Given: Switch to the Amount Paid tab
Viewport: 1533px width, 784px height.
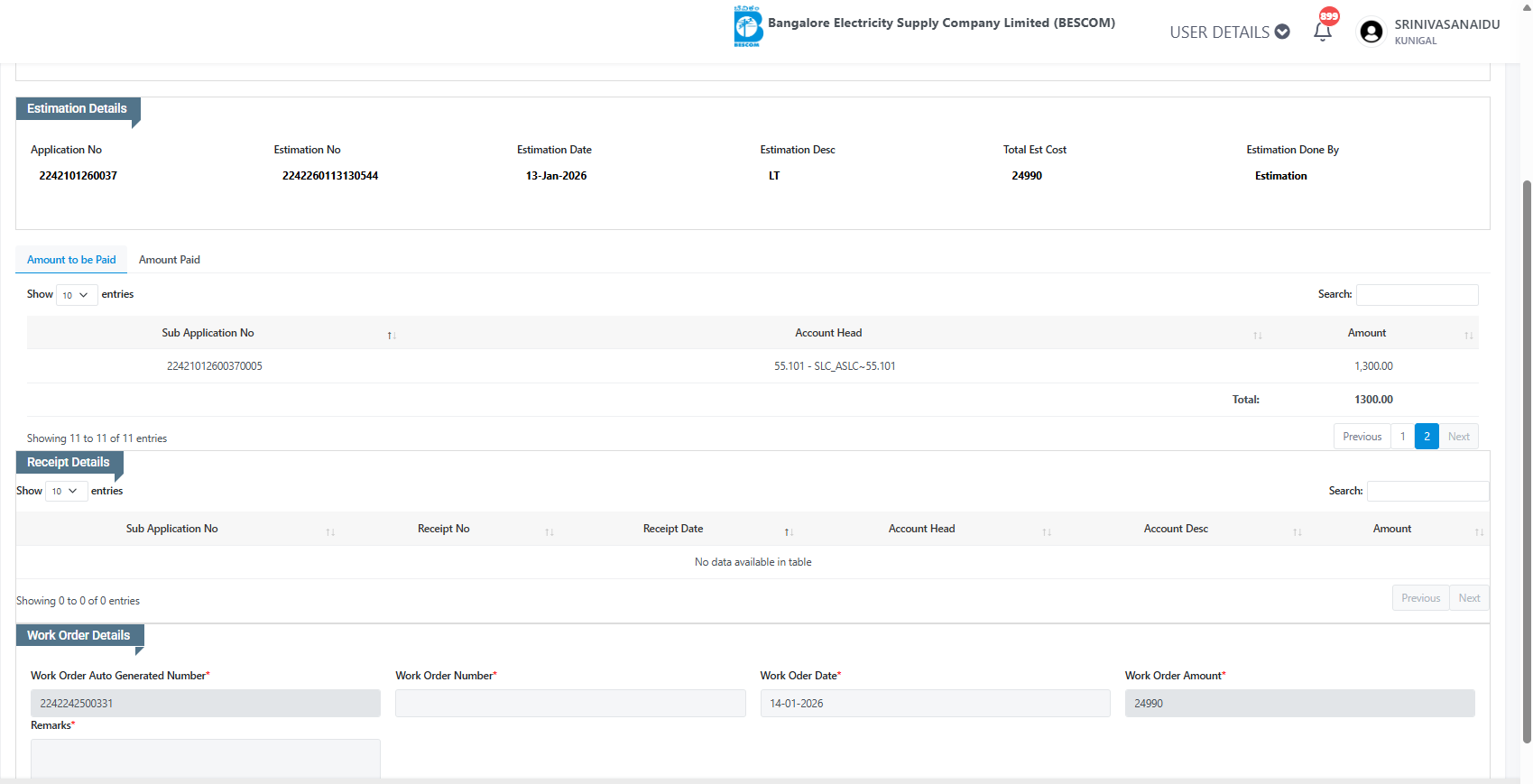Looking at the screenshot, I should coord(169,260).
